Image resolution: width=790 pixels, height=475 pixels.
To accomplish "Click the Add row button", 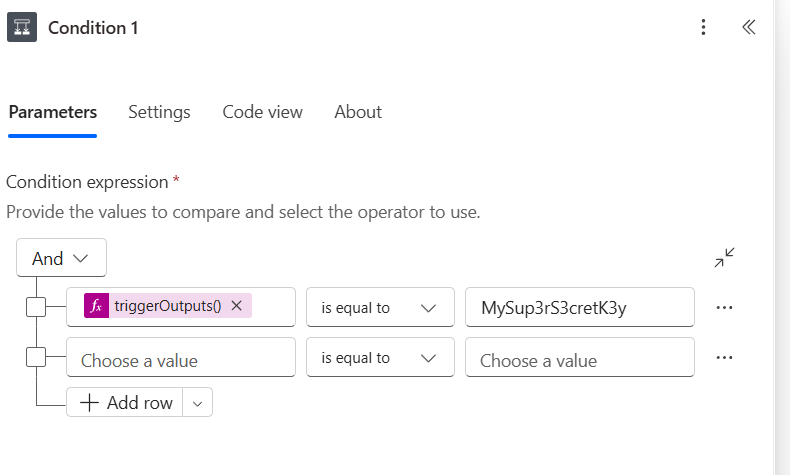I will pyautogui.click(x=127, y=403).
